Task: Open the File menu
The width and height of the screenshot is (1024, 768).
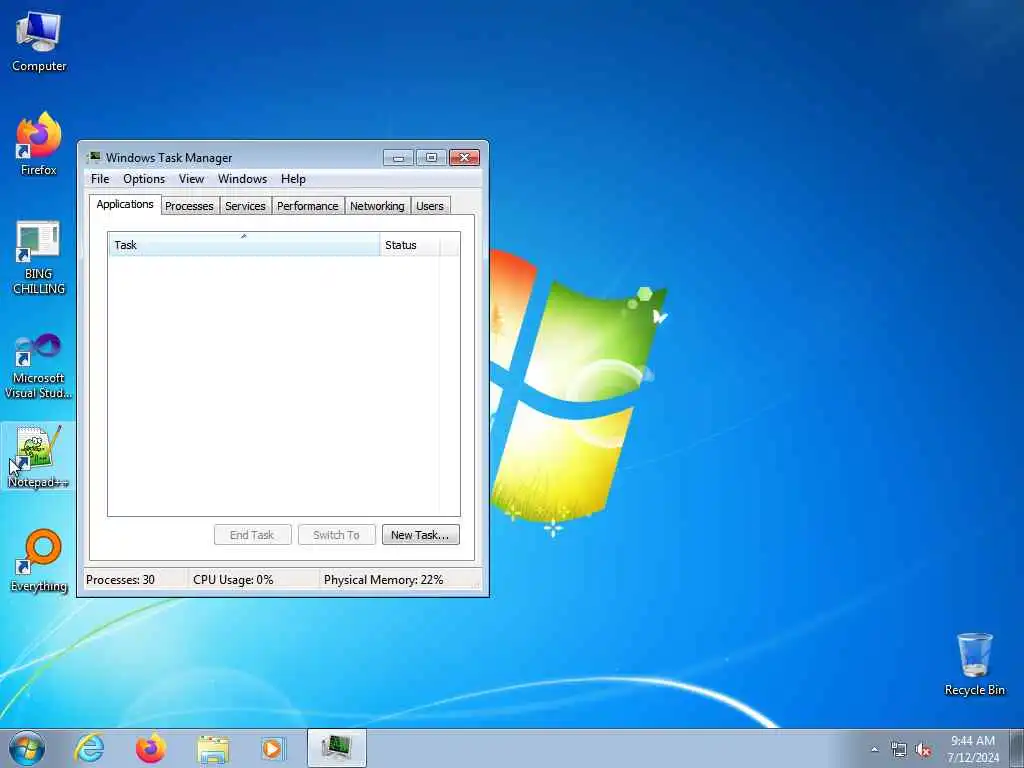Action: click(100, 179)
